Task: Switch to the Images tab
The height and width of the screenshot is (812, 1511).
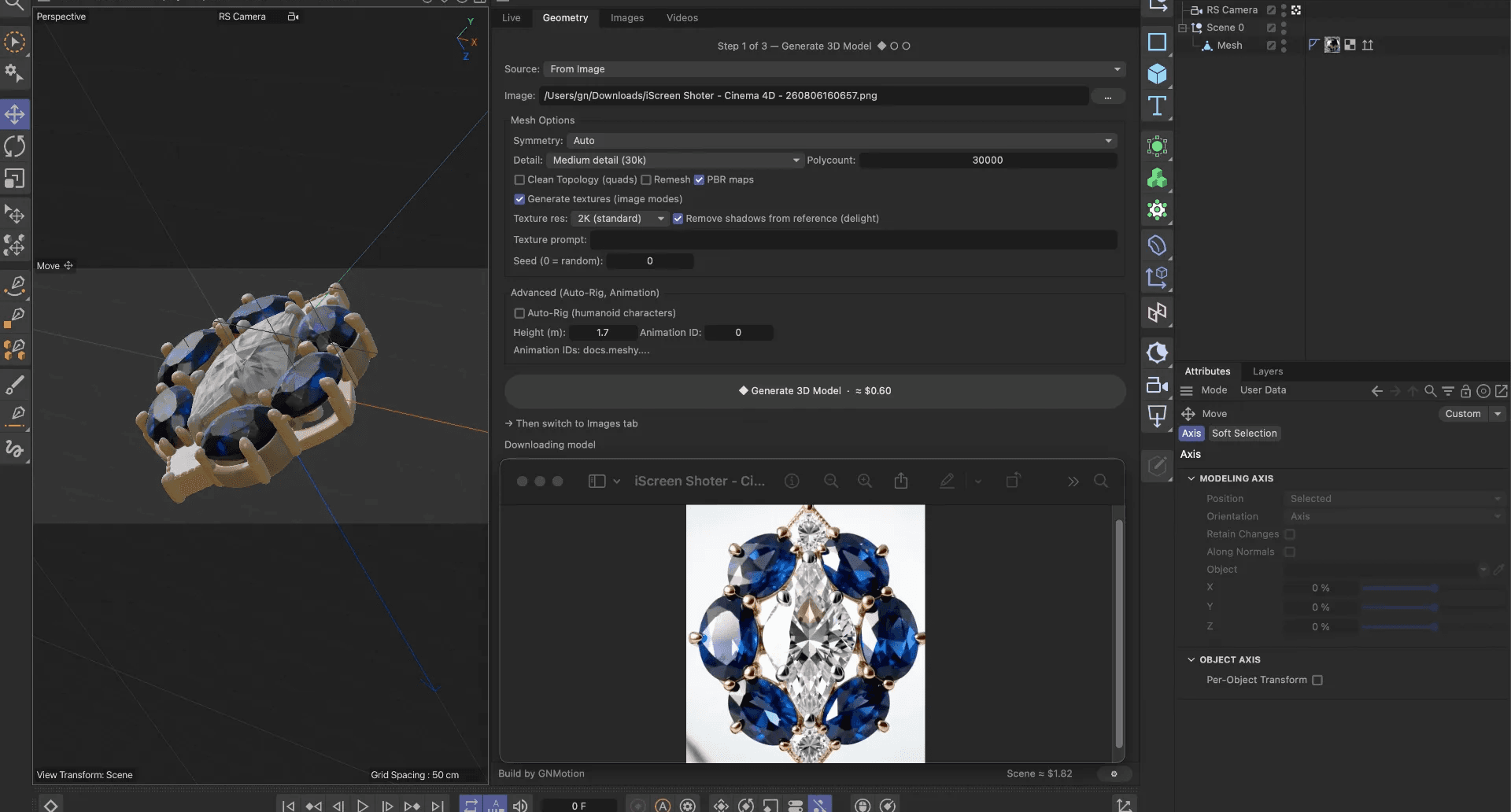Action: coord(627,18)
